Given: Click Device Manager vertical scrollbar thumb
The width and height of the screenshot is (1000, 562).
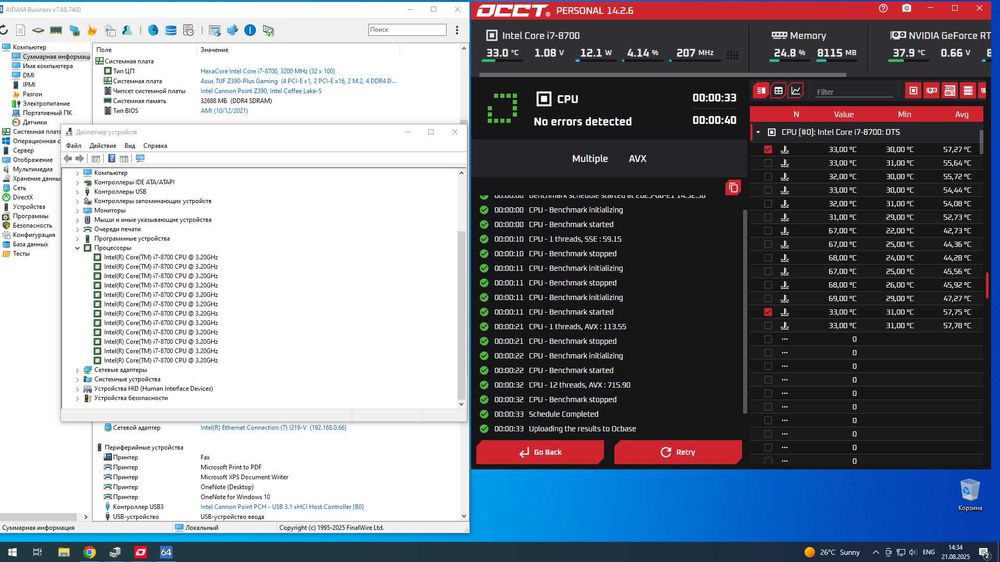Looking at the screenshot, I should pyautogui.click(x=461, y=314).
